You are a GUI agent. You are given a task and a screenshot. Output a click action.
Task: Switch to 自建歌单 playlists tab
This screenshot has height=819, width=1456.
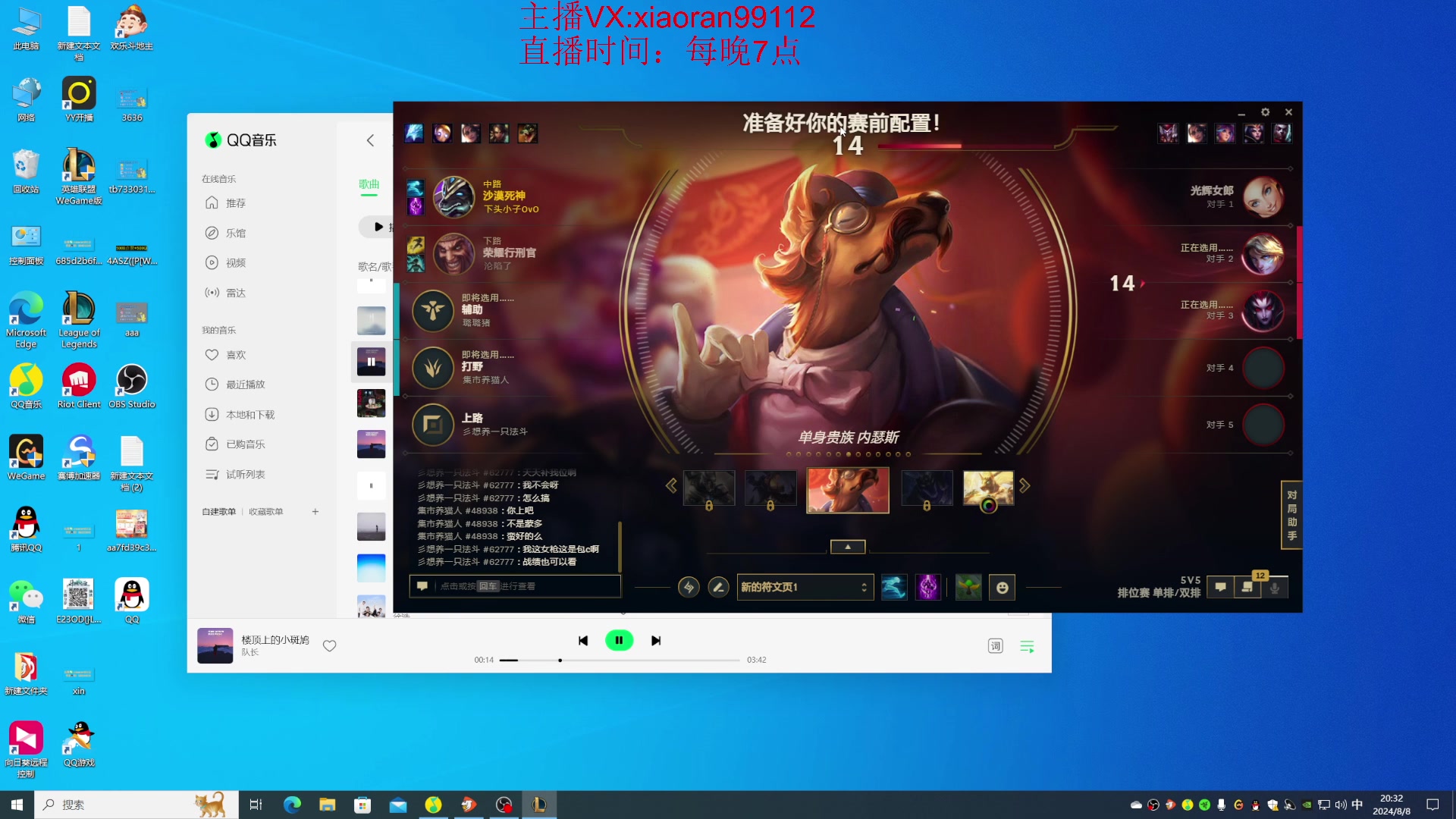pos(218,512)
